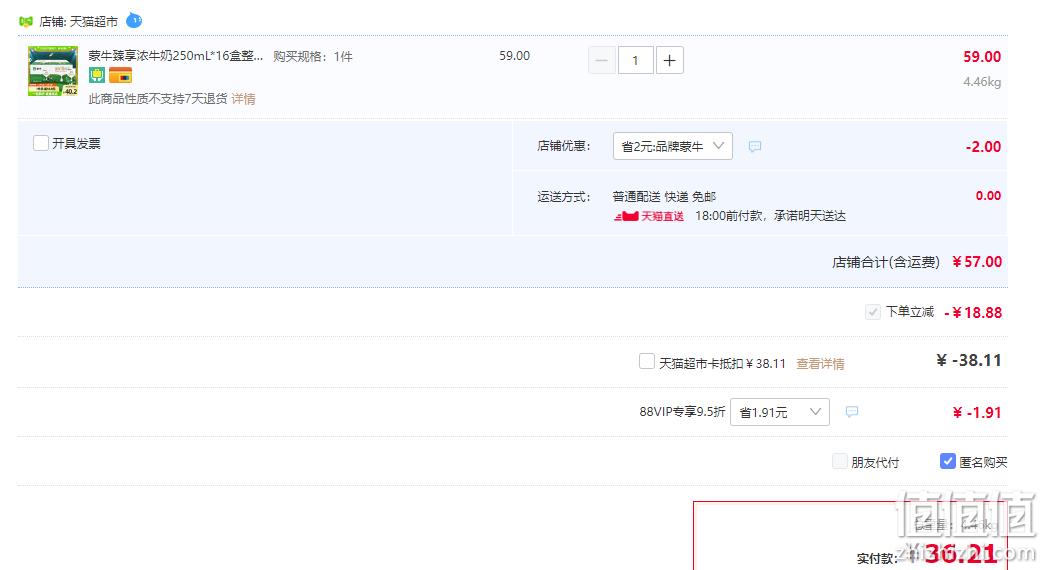This screenshot has width=1045, height=570.
Task: Increase quantity with plus button
Action: coord(670,61)
